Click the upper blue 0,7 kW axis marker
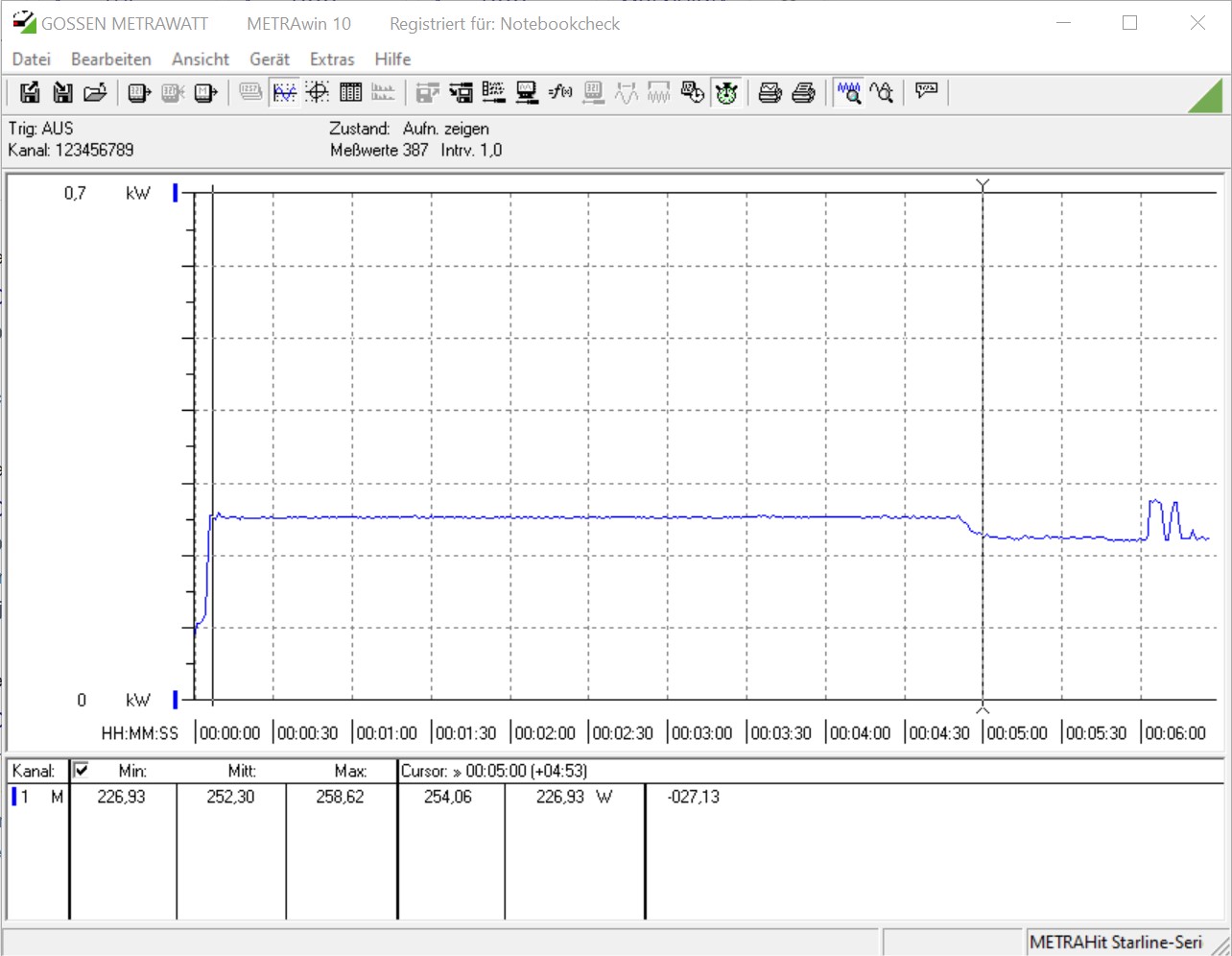Image resolution: width=1232 pixels, height=956 pixels. pyautogui.click(x=176, y=193)
